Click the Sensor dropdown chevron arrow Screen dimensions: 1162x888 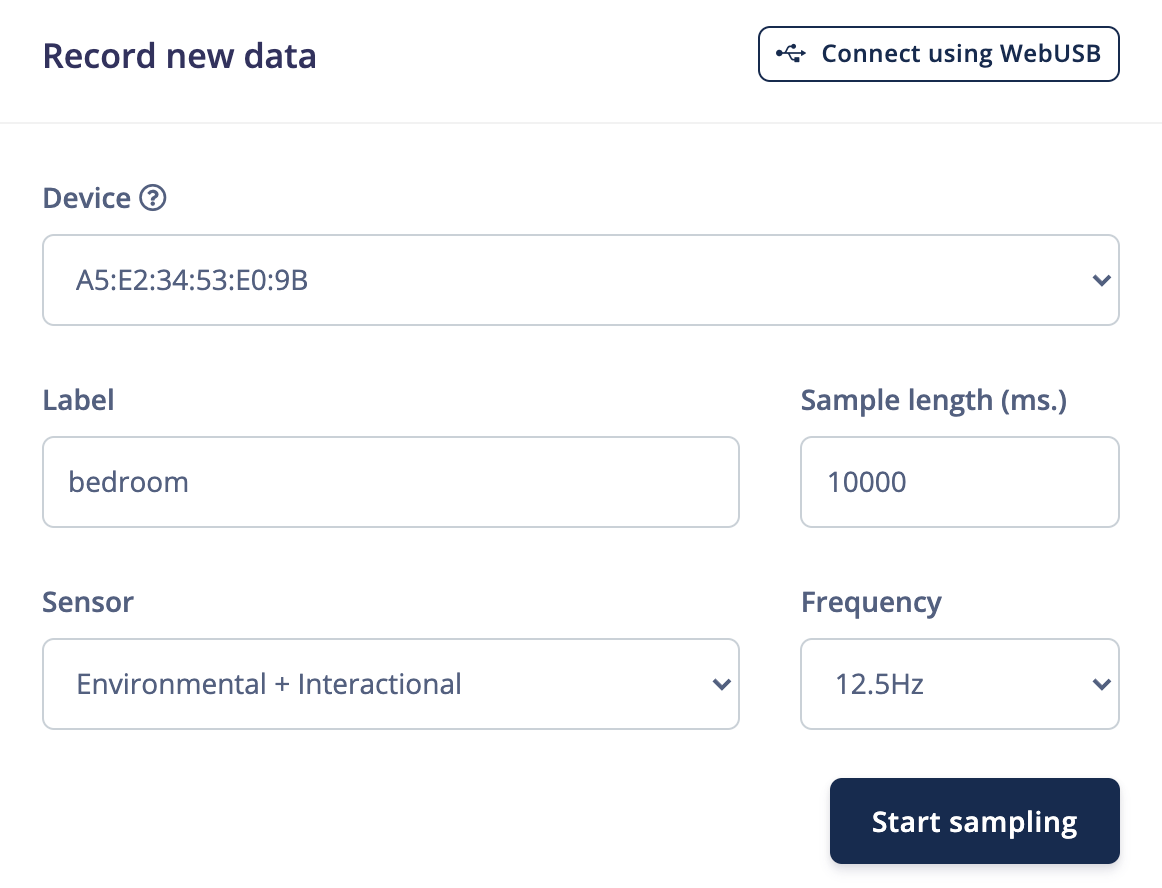point(720,685)
